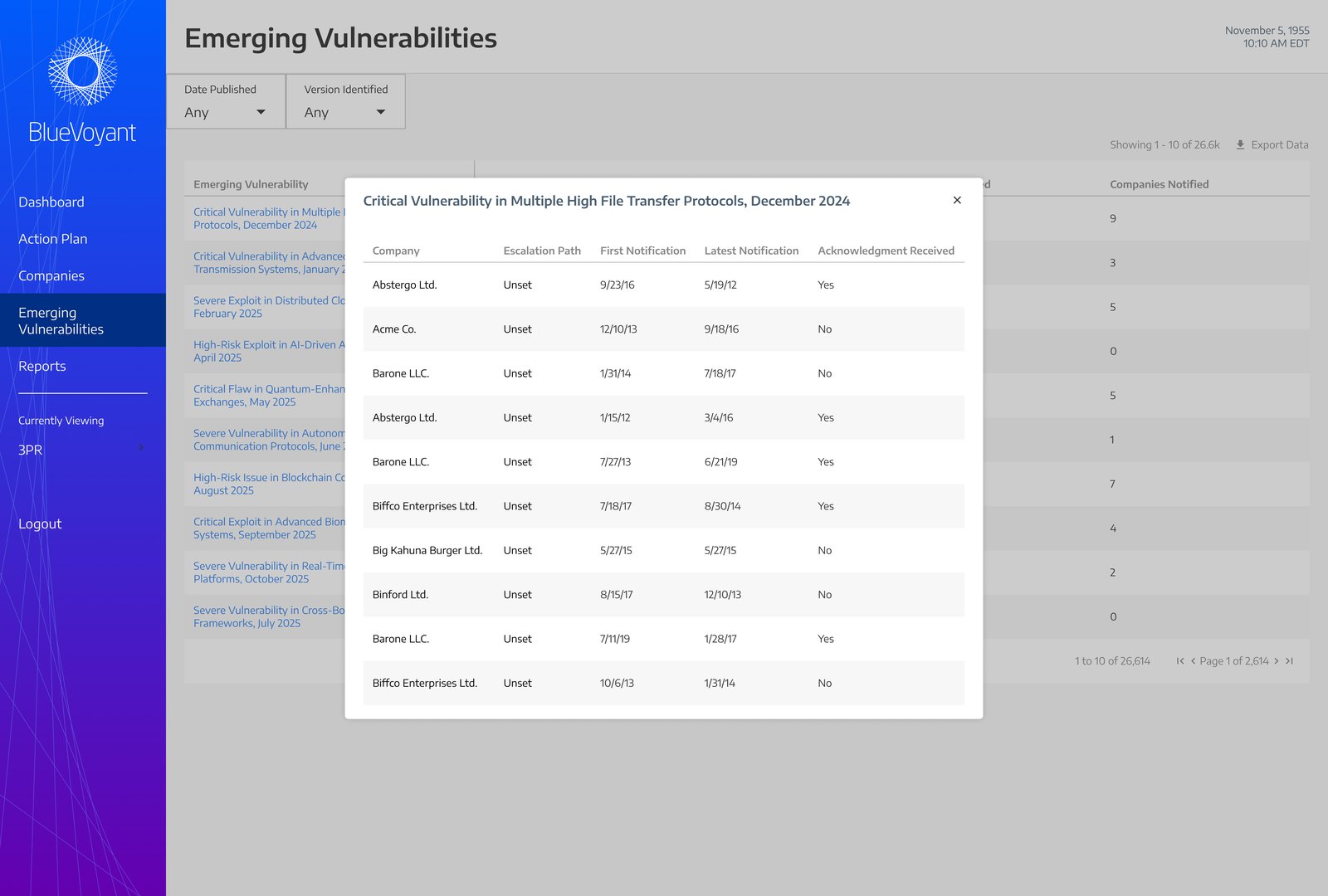This screenshot has height=896, width=1328.
Task: Open Severe Exploit in Distributed, February 2025 link
Action: coord(269,307)
